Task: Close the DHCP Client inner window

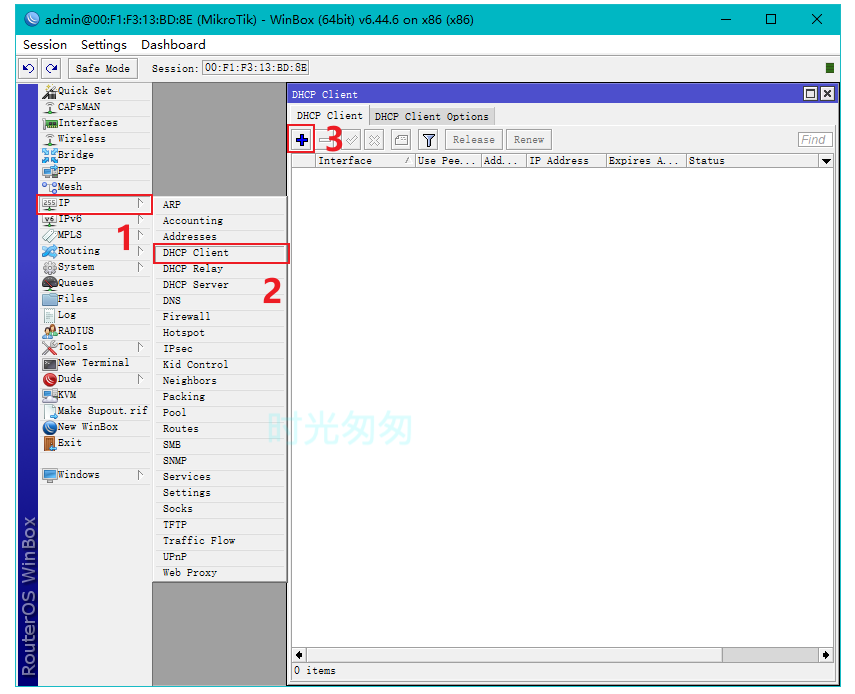Action: pyautogui.click(x=827, y=94)
